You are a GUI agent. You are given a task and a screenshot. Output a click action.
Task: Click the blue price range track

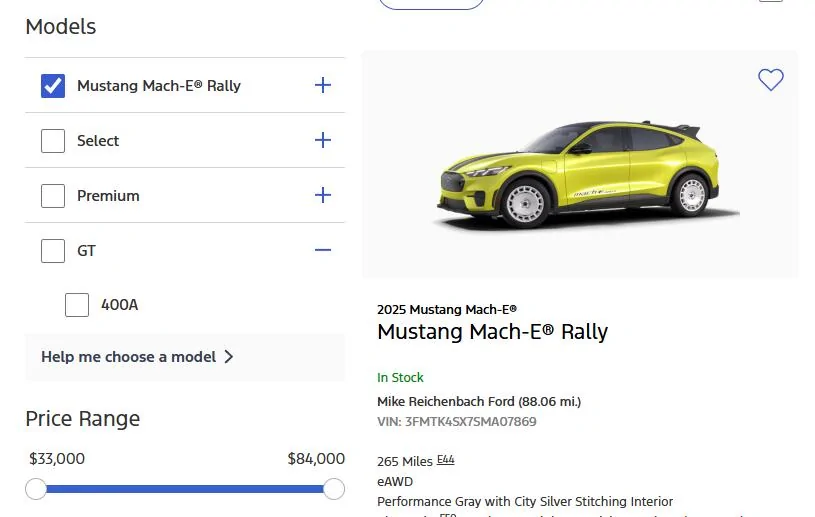pos(185,489)
